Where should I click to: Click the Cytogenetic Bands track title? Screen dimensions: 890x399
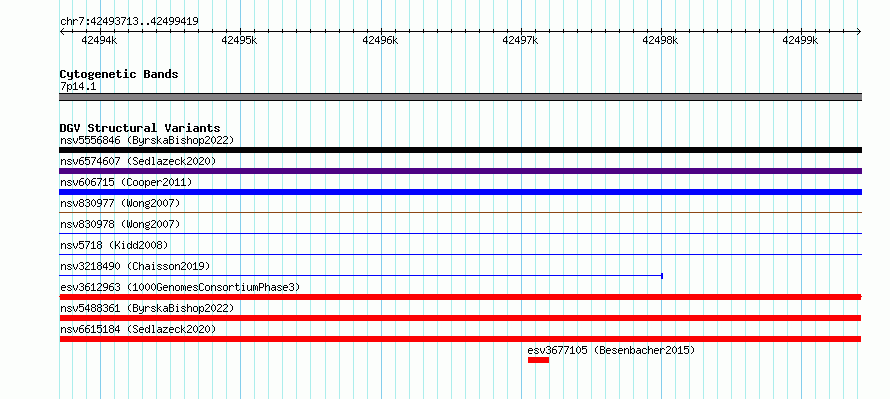click(119, 74)
